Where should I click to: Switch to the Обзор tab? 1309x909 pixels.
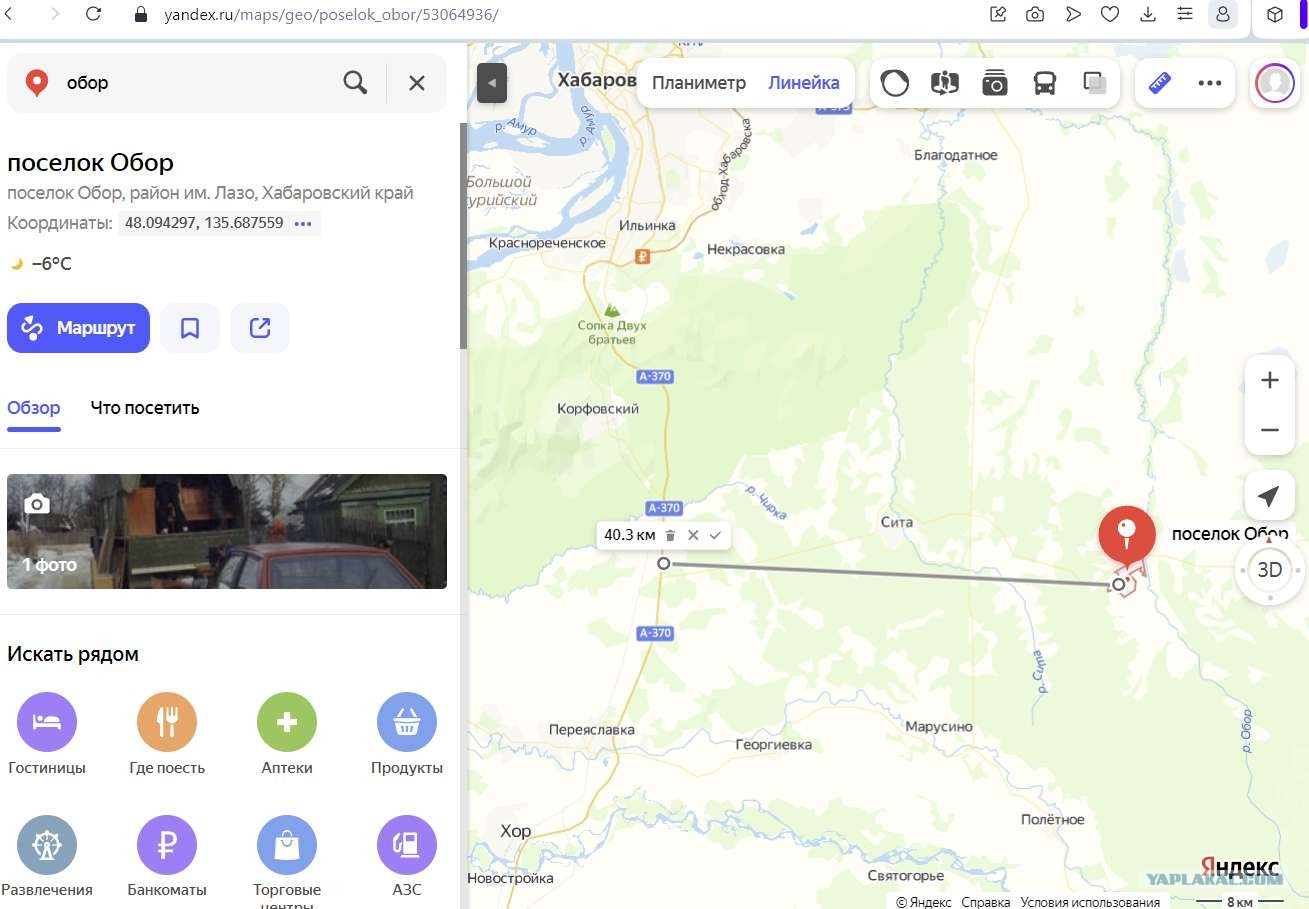(x=34, y=408)
